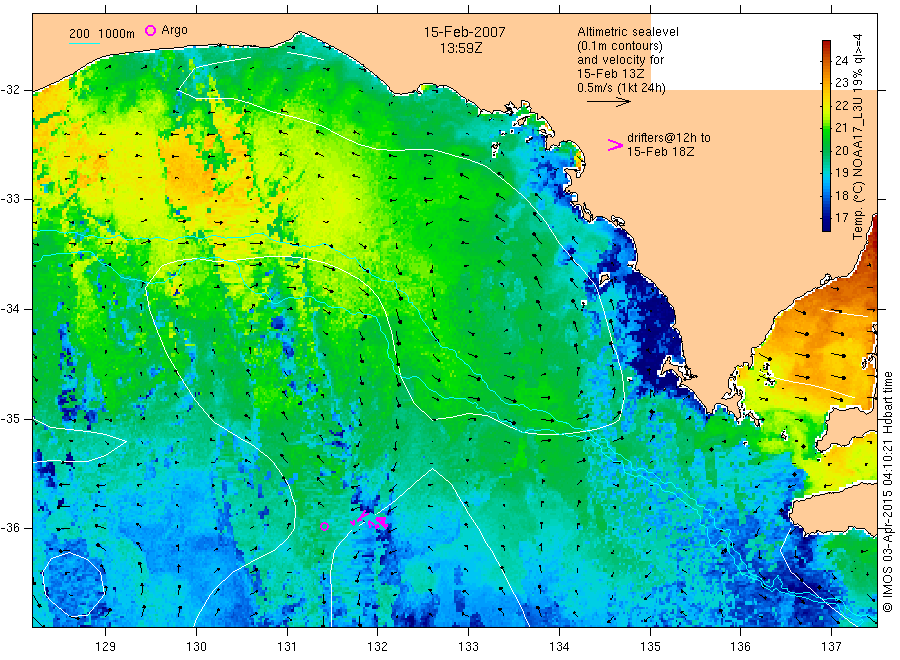This screenshot has height=660, width=900.
Task: Click the magenta drifter arrowhead legend symbol
Action: click(615, 145)
